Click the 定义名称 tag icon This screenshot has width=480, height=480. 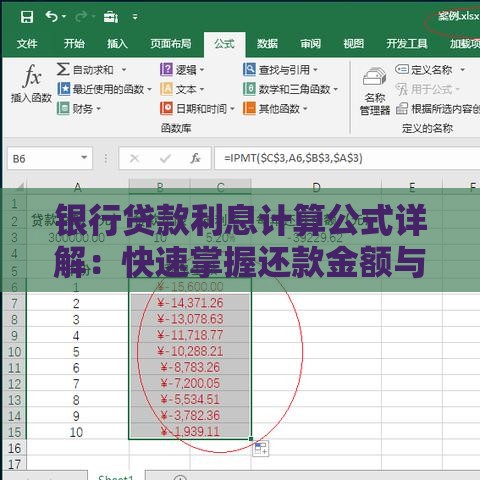tap(402, 69)
